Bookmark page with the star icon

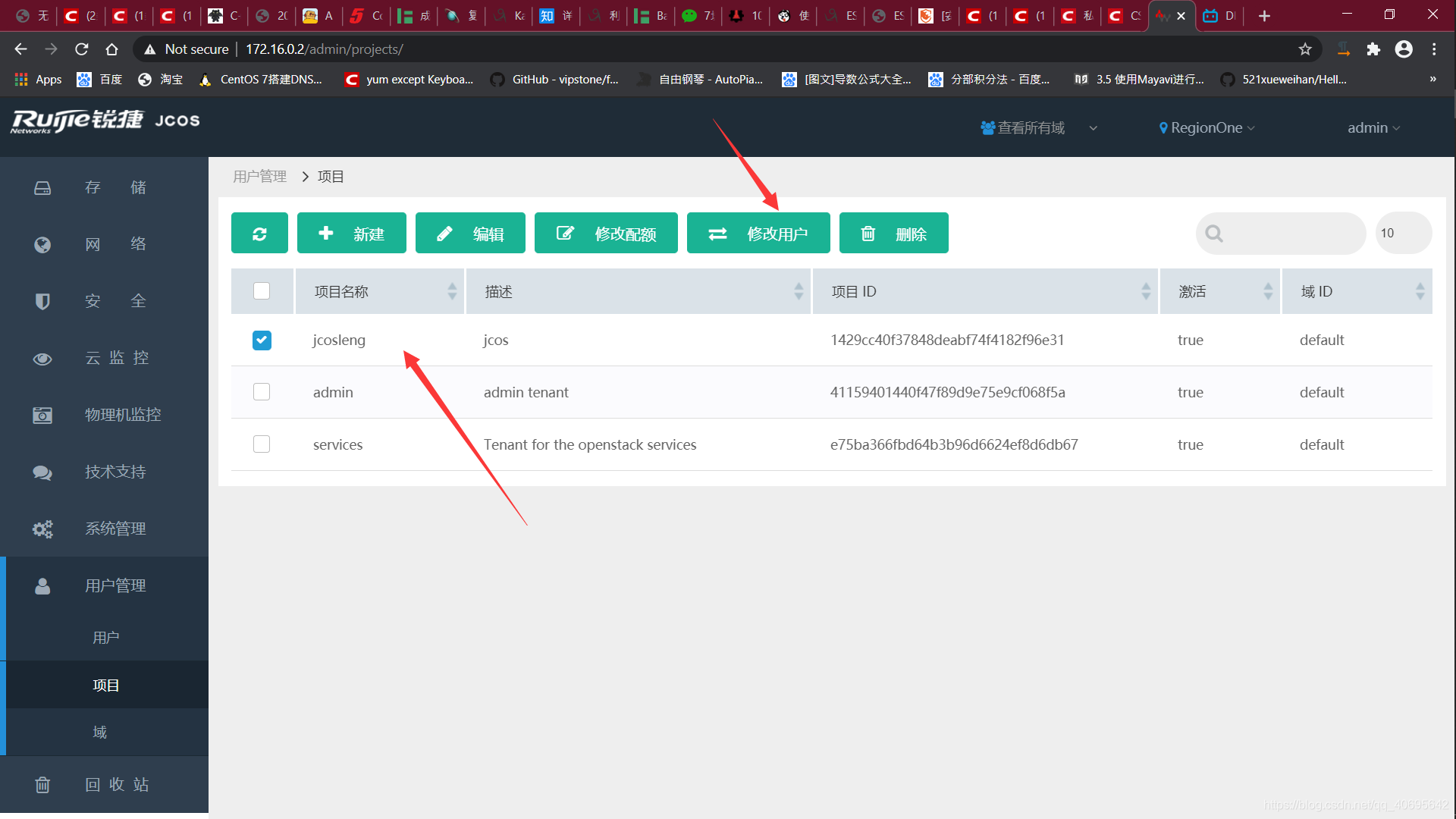tap(1304, 49)
